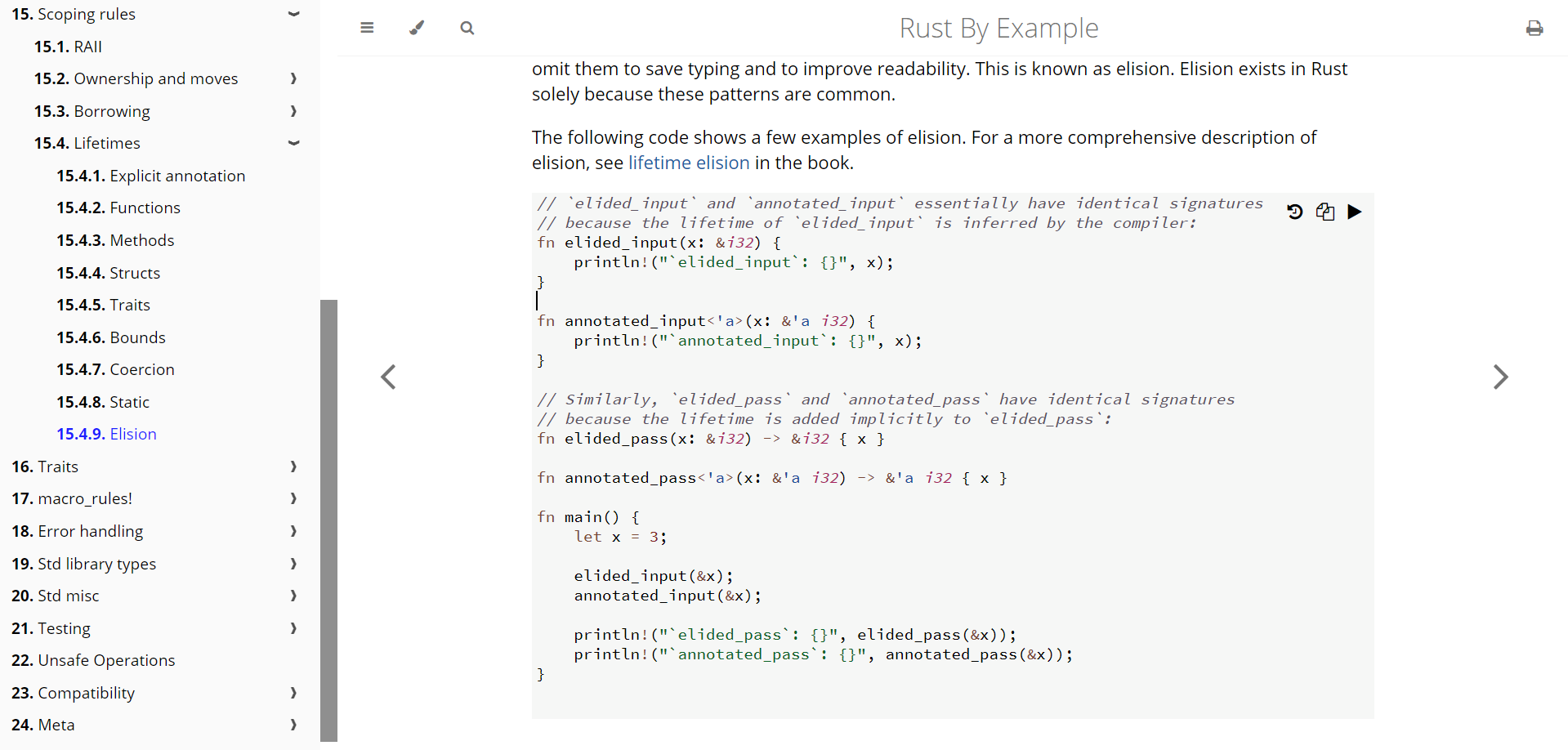This screenshot has height=750, width=1568.
Task: Expand the Error handling chapter arrow
Action: tap(293, 531)
